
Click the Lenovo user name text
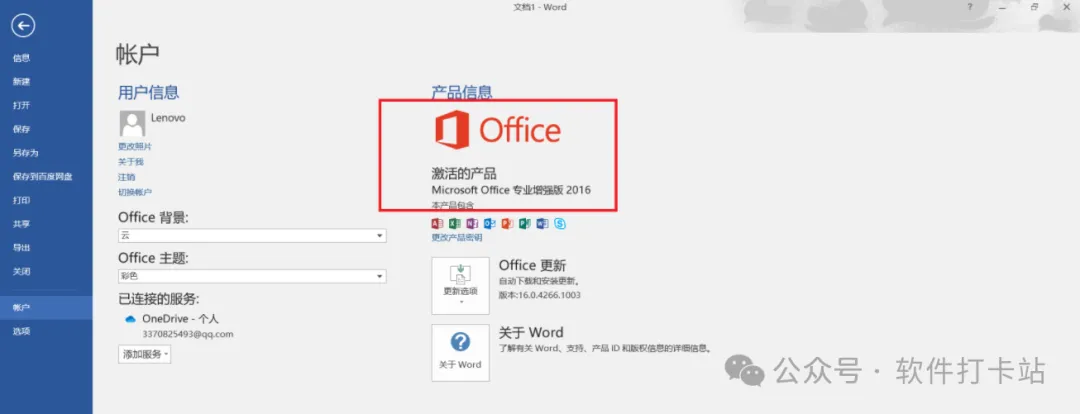(x=168, y=118)
